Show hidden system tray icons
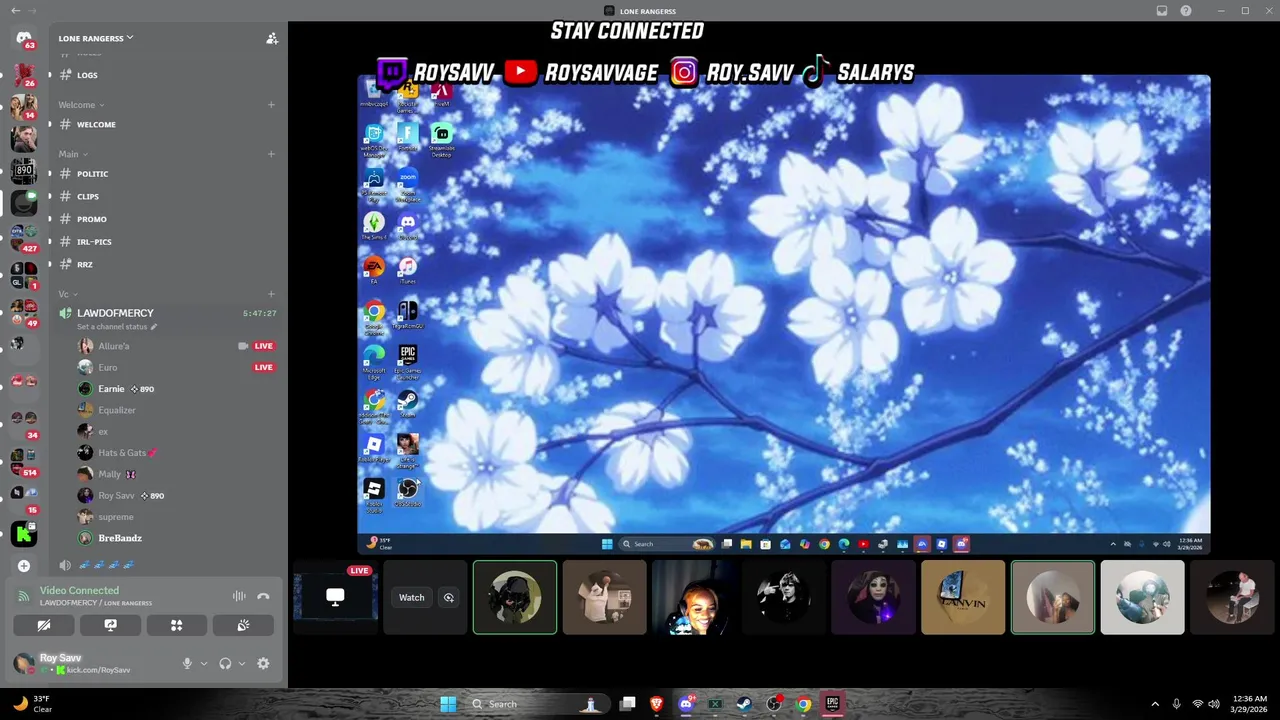Image resolution: width=1280 pixels, height=720 pixels. pyautogui.click(x=1155, y=704)
